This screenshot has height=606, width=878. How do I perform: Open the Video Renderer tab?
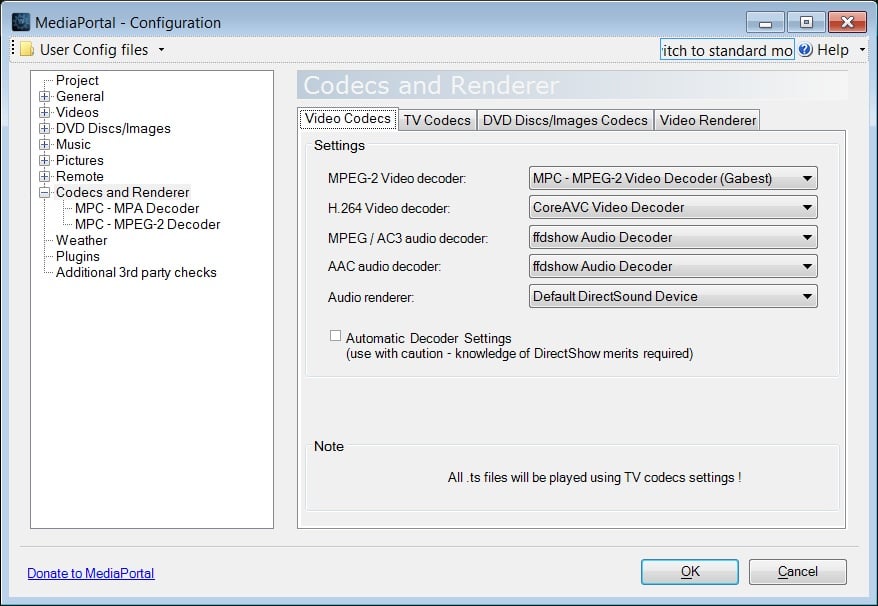point(707,120)
